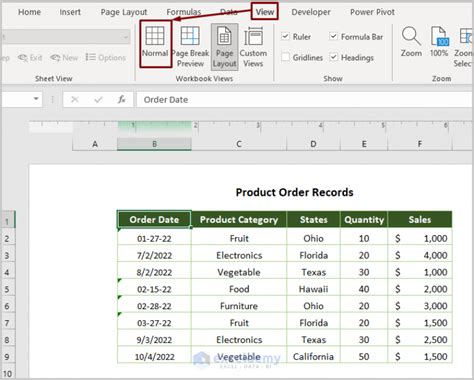Open Page Break Preview view

190,46
